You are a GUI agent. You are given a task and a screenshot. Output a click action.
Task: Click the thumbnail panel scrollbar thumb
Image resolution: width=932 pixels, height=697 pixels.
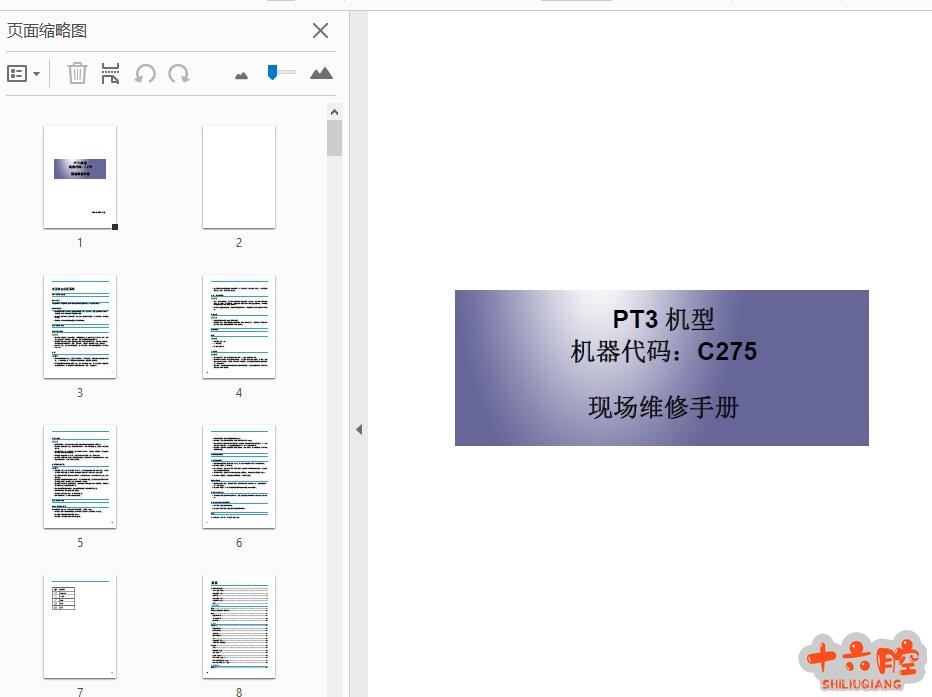[334, 137]
